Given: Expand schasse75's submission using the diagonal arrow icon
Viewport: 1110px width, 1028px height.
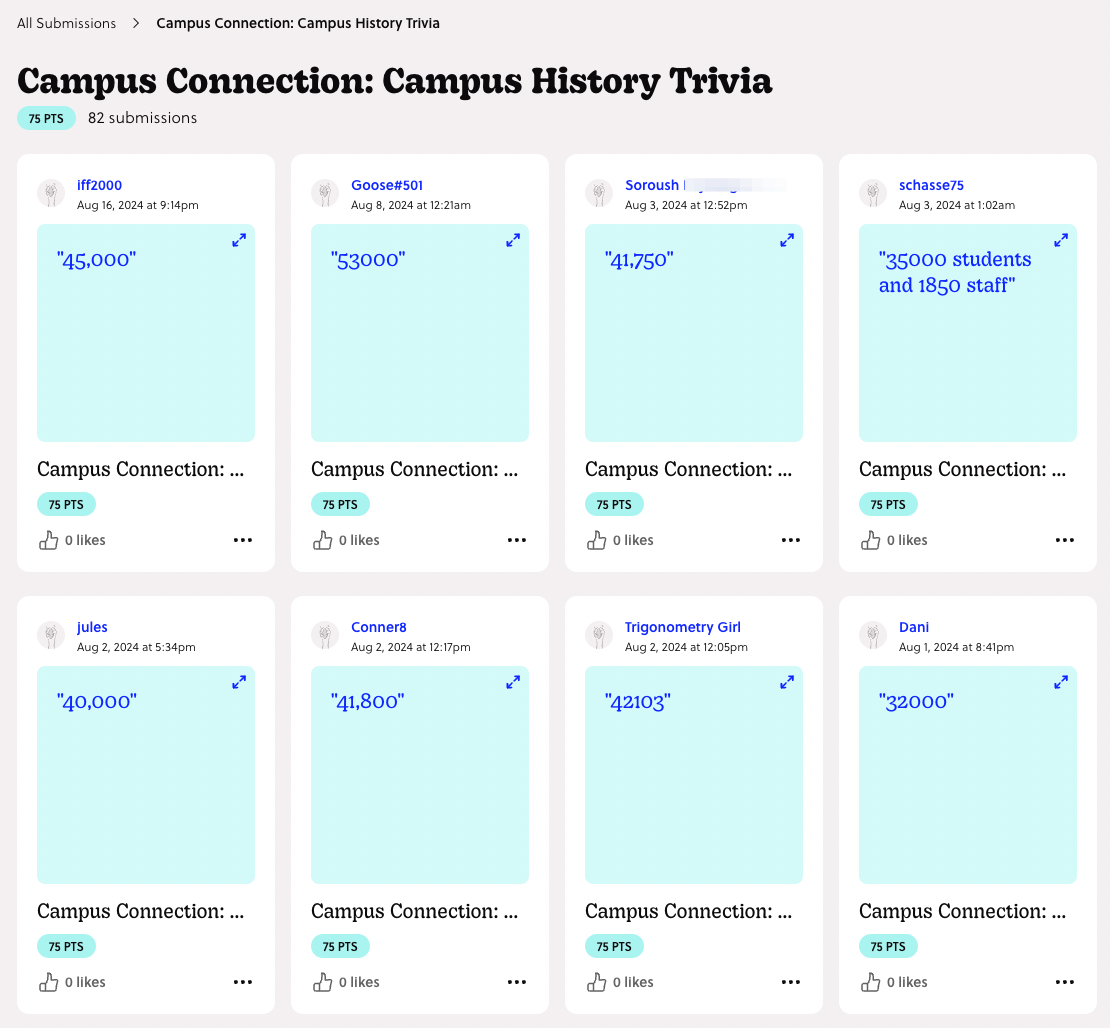Looking at the screenshot, I should [x=1061, y=240].
